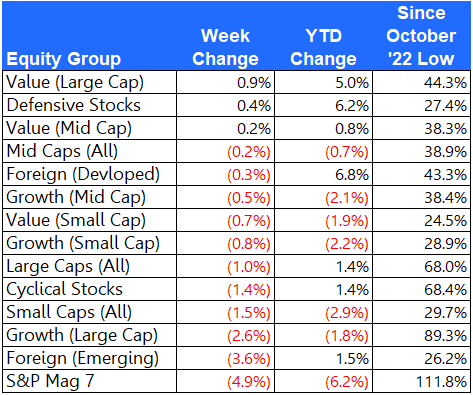The width and height of the screenshot is (473, 395).
Task: Click the Value (Large Cap) row label
Action: tap(75, 82)
